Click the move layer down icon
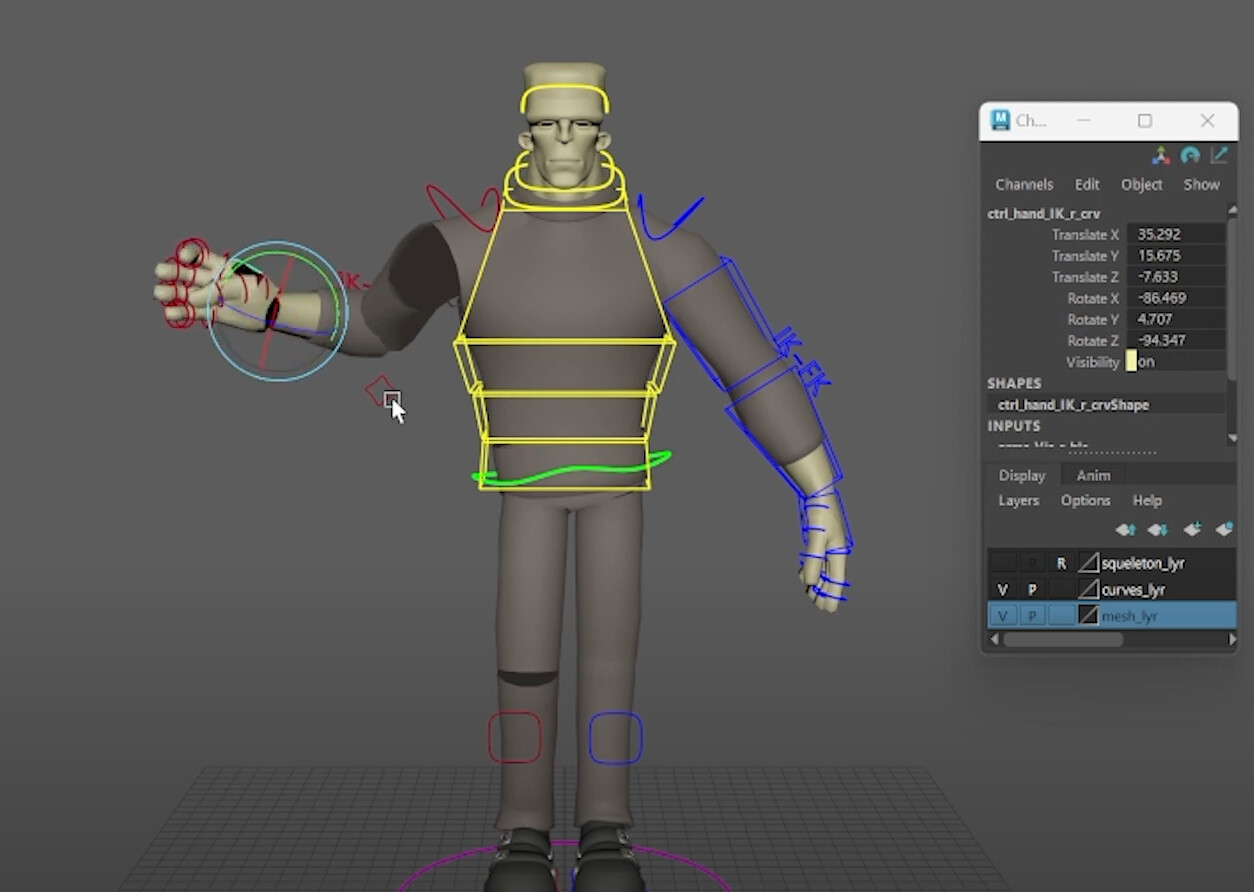This screenshot has height=892, width=1254. click(x=1157, y=529)
